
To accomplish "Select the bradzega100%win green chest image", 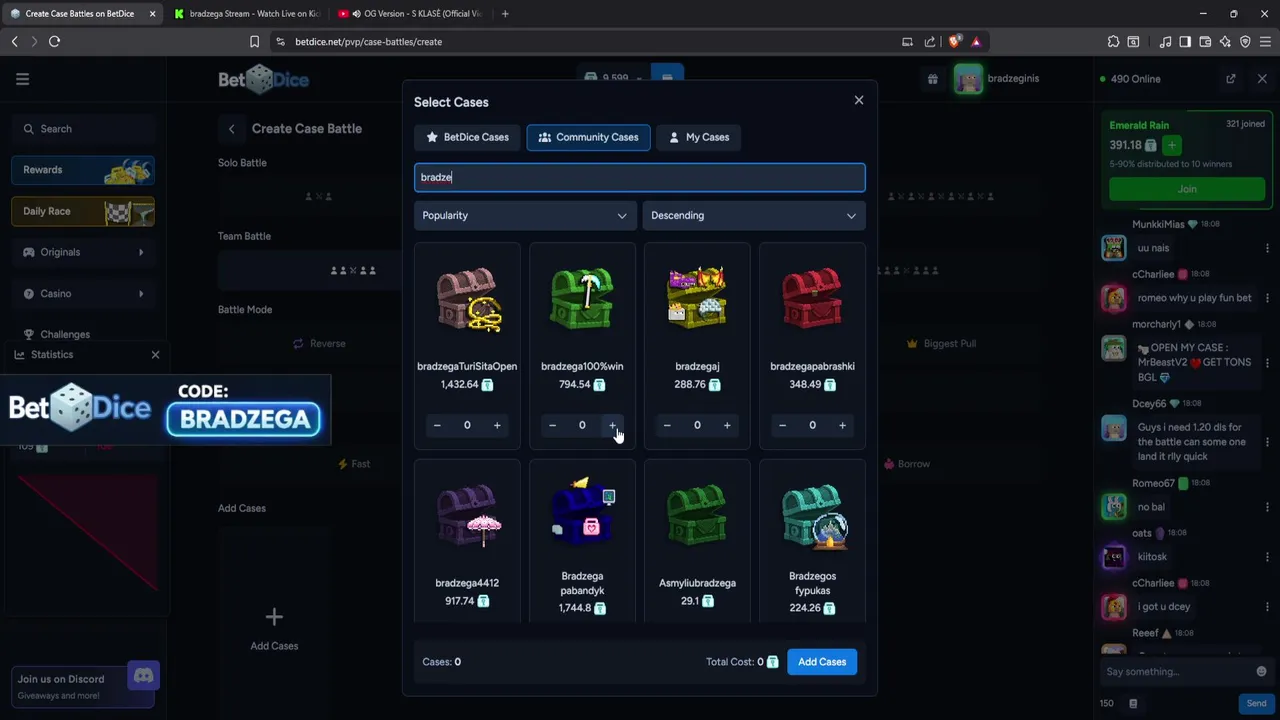I will point(582,299).
